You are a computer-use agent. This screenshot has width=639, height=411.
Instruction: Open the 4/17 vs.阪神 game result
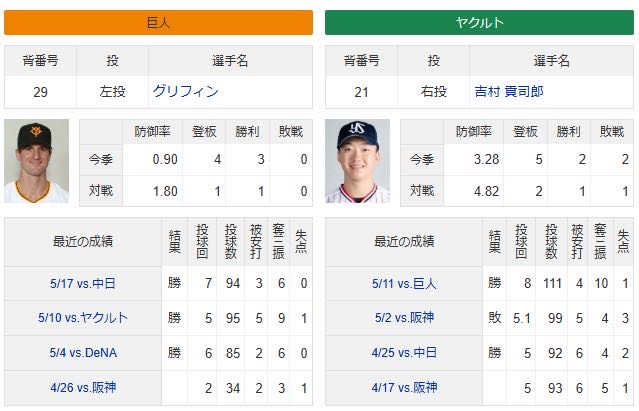point(404,387)
